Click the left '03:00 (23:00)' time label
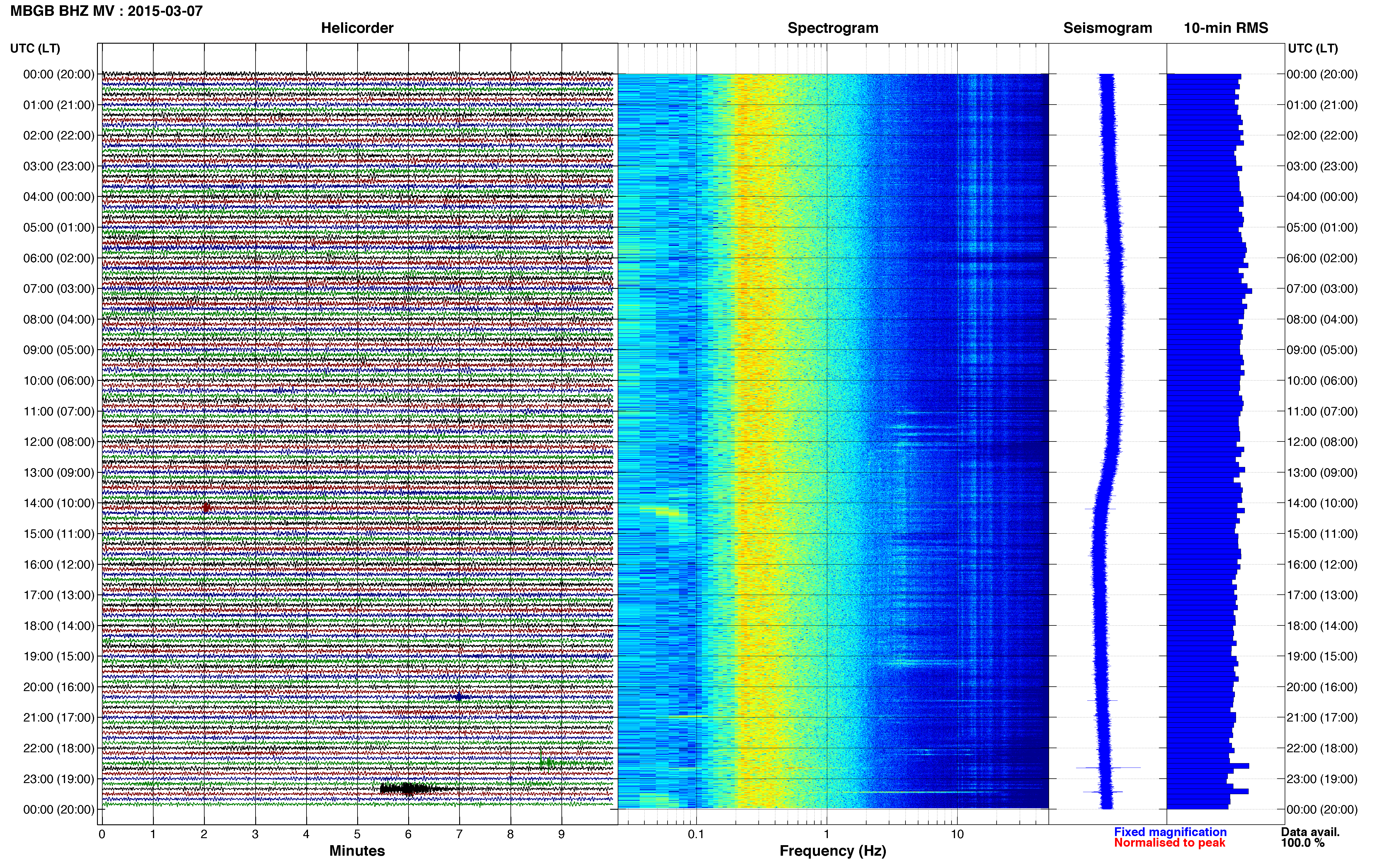1389x868 pixels. [59, 166]
